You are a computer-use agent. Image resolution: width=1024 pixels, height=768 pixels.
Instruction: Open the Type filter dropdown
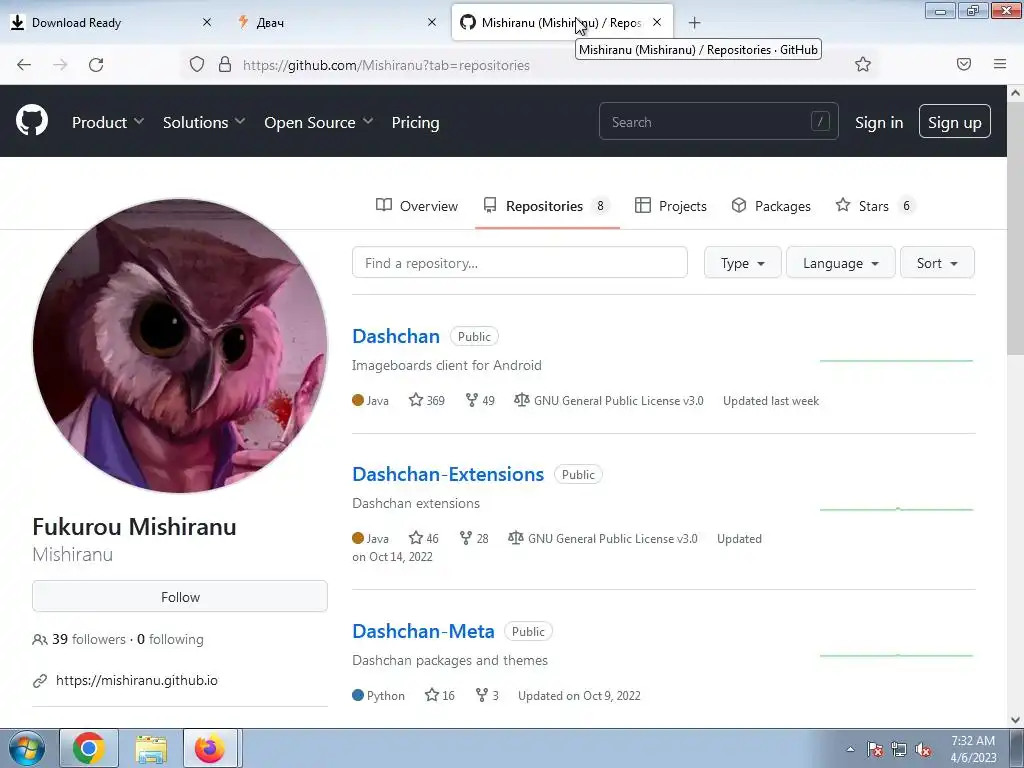[743, 263]
